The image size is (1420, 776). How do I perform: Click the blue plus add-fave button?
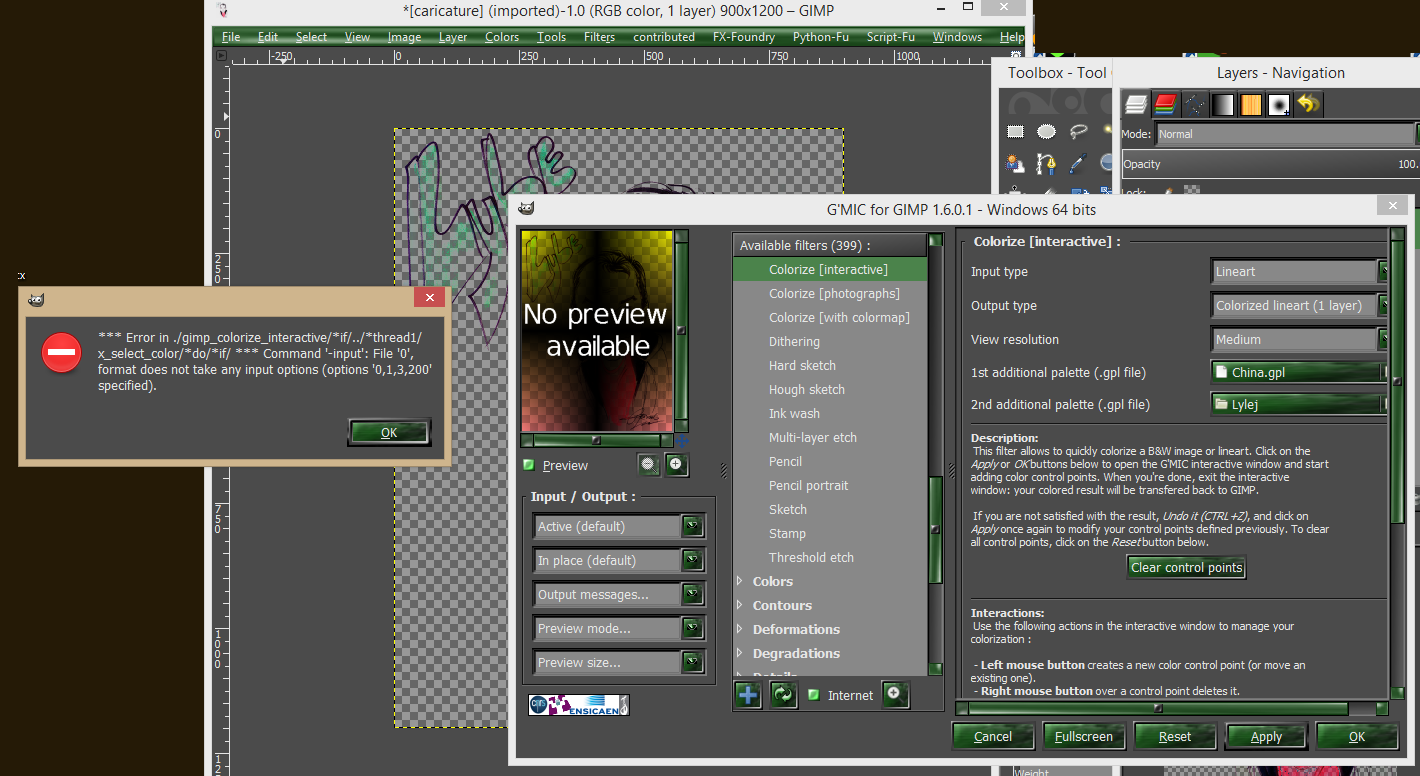click(748, 695)
